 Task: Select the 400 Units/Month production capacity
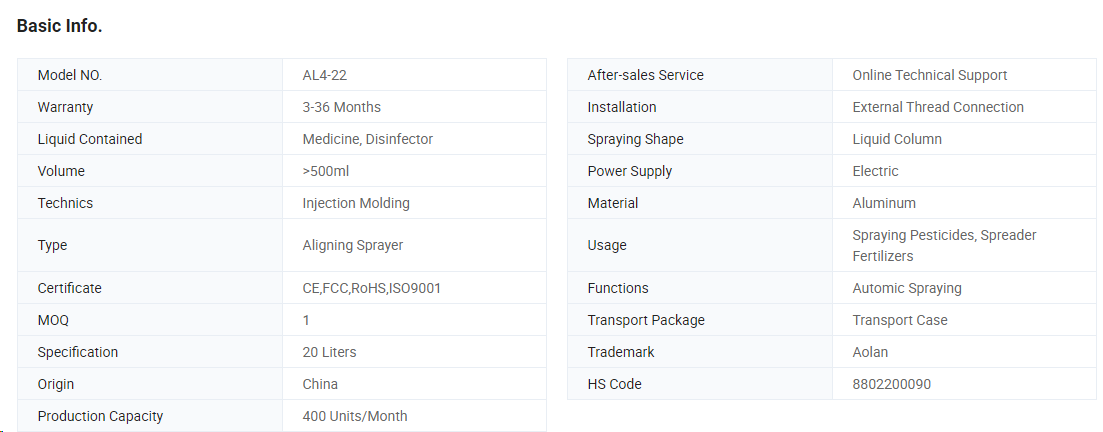[x=354, y=416]
